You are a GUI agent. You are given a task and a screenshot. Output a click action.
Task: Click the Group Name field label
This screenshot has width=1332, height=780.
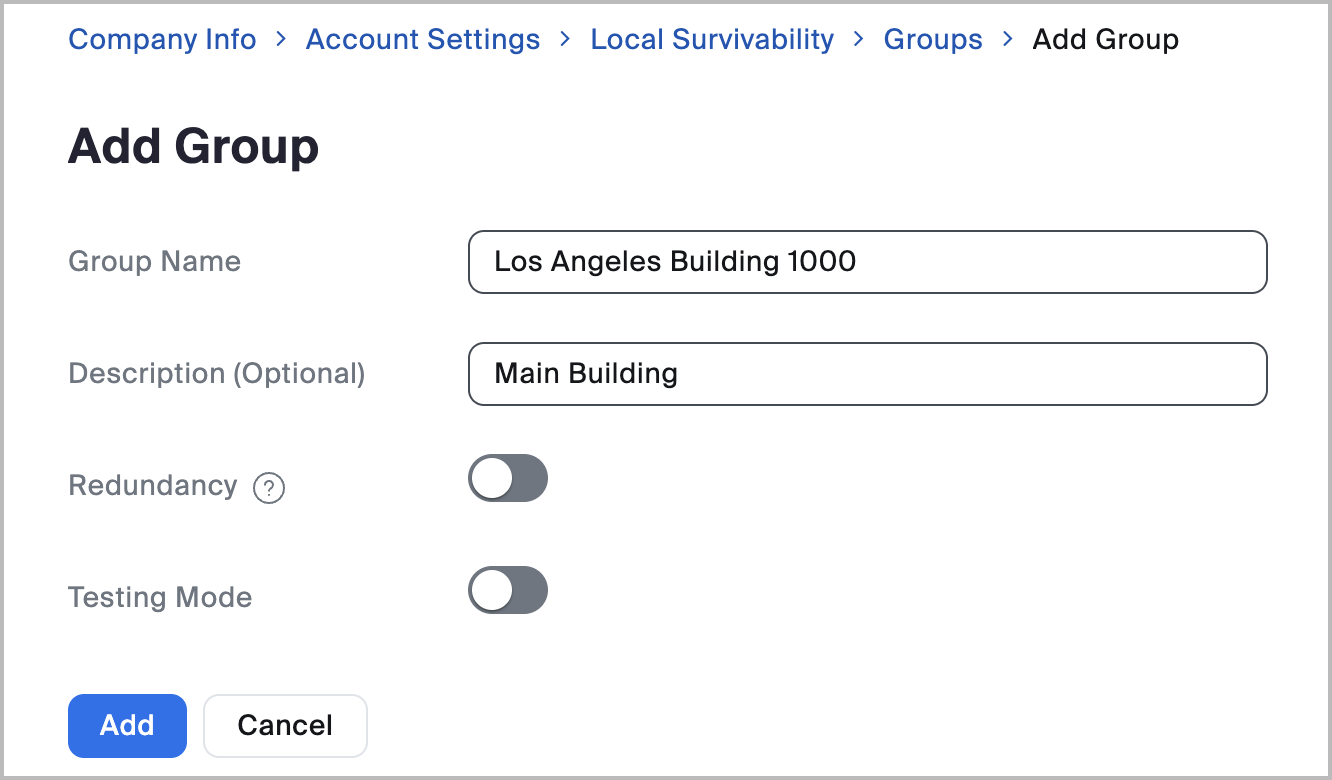point(154,262)
